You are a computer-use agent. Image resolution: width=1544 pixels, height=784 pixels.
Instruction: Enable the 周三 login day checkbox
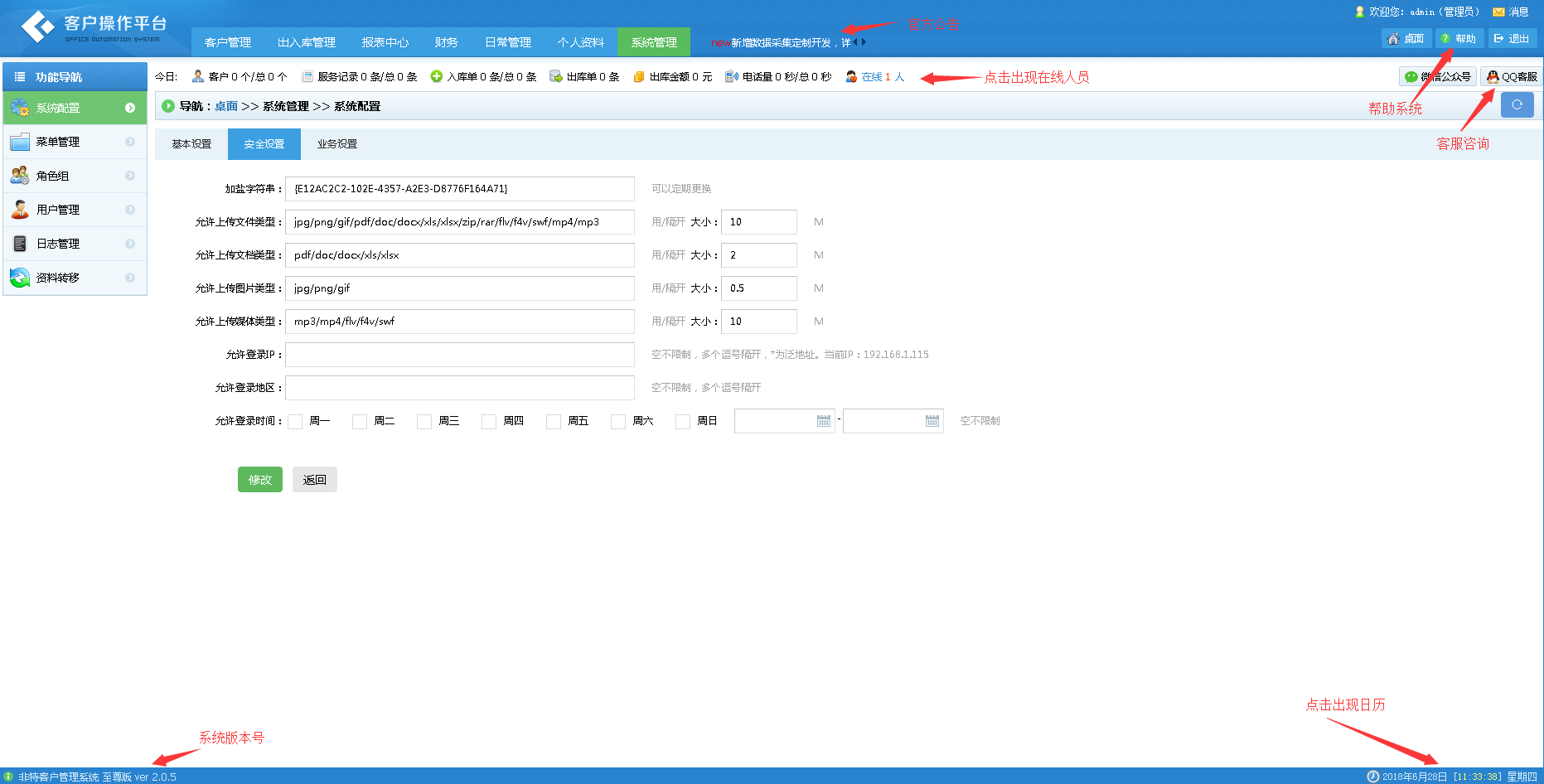[424, 421]
